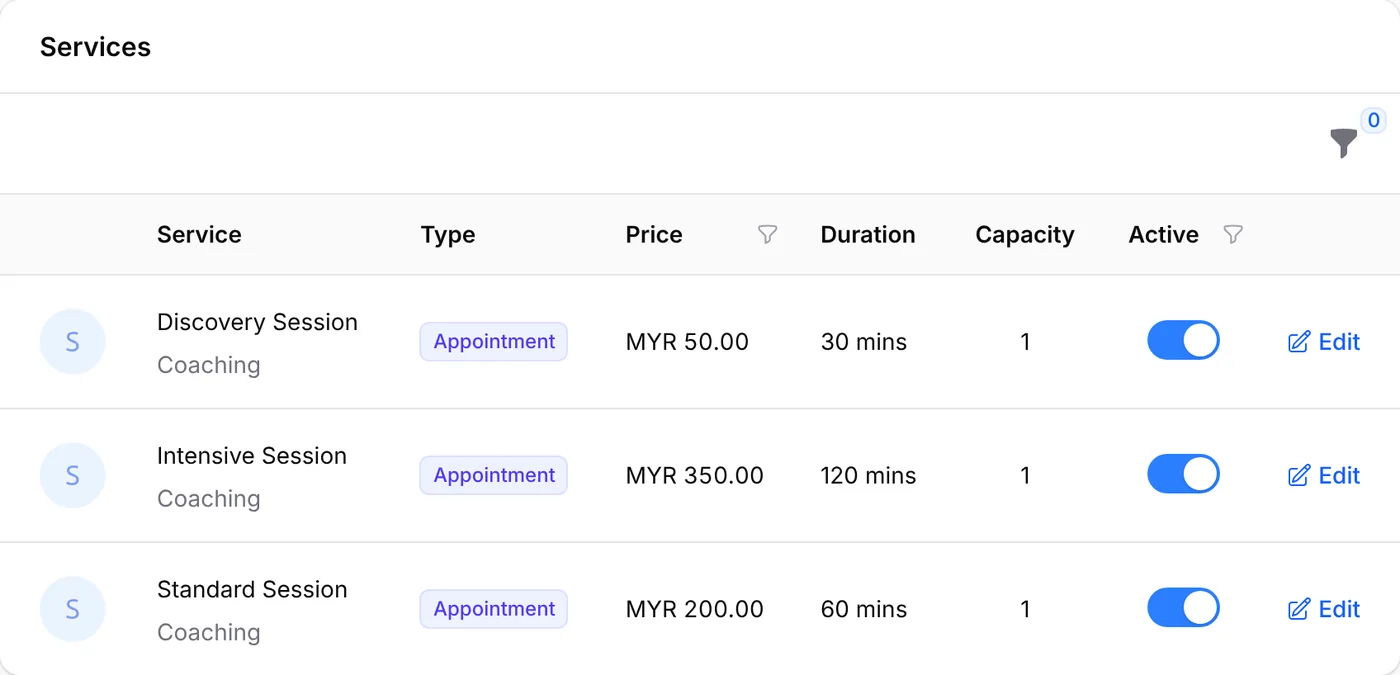The width and height of the screenshot is (1400, 675).
Task: Click the Intensive Session avatar icon
Action: click(72, 476)
